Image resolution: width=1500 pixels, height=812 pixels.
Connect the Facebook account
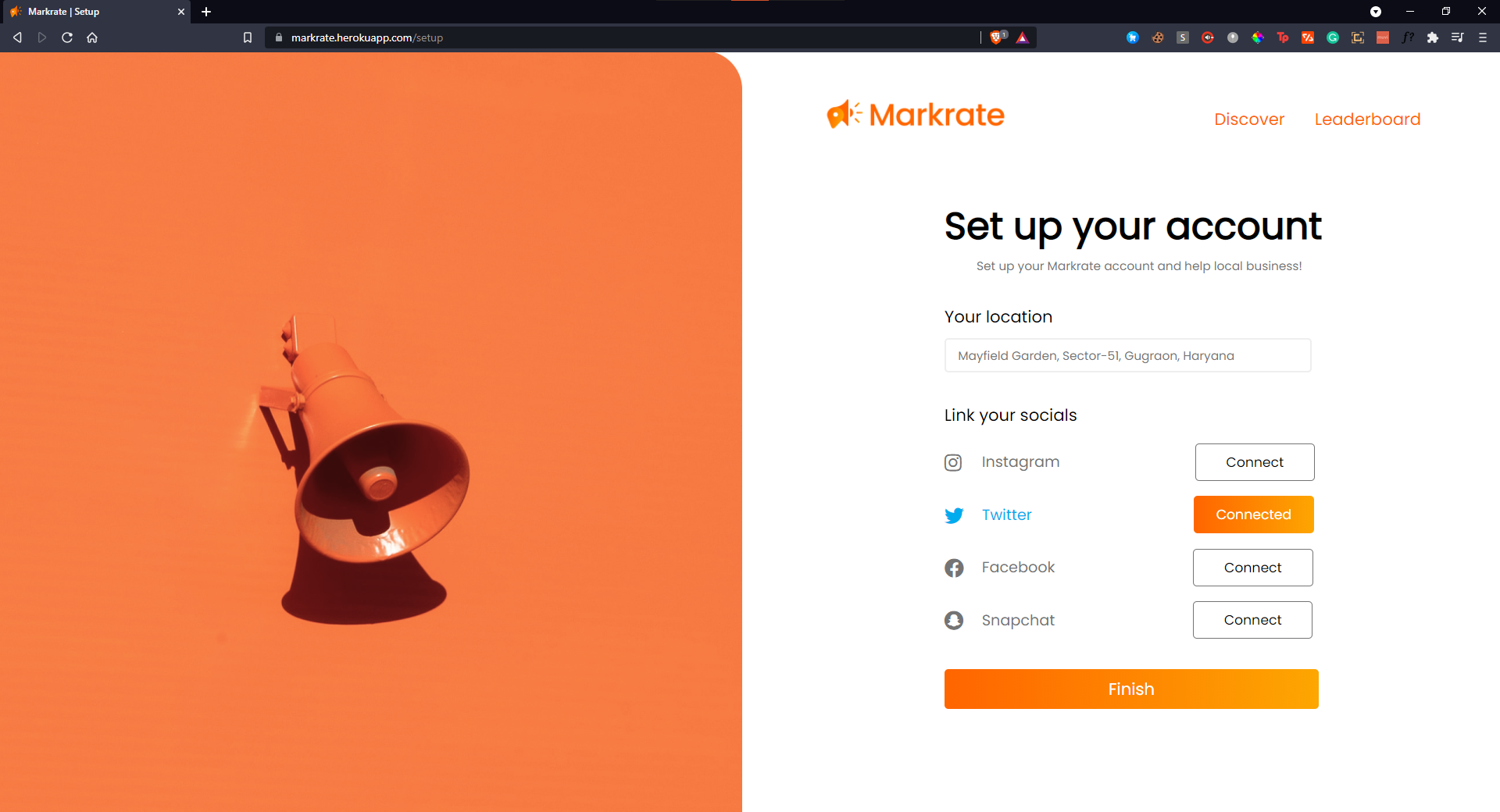point(1253,568)
